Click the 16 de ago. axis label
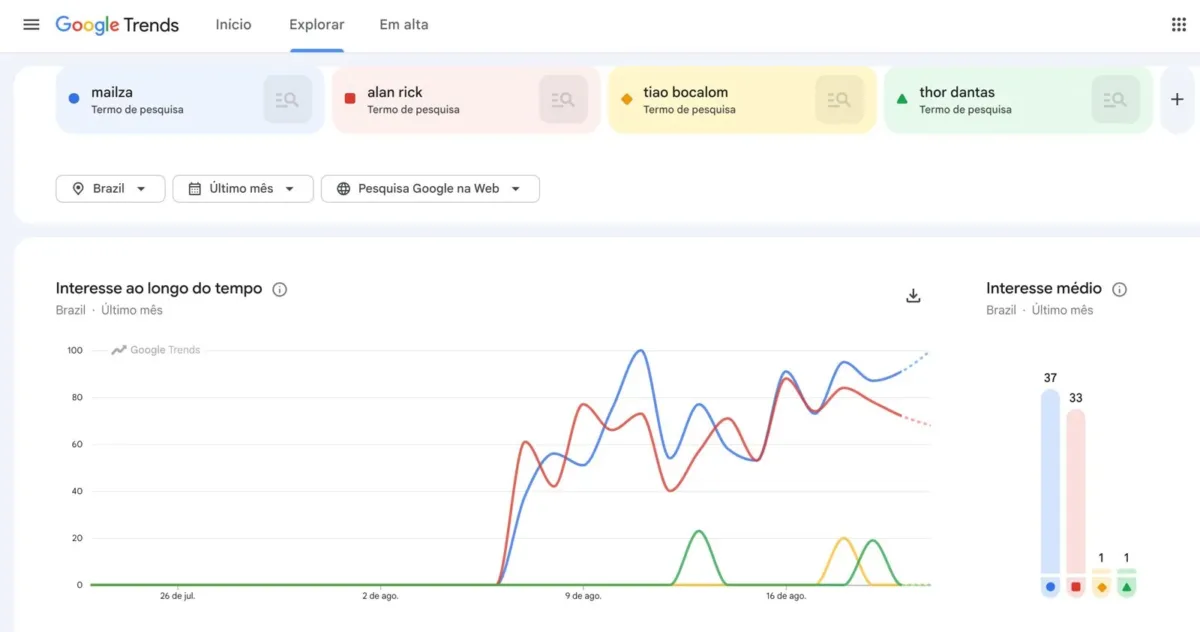The height and width of the screenshot is (632, 1200). 786,596
